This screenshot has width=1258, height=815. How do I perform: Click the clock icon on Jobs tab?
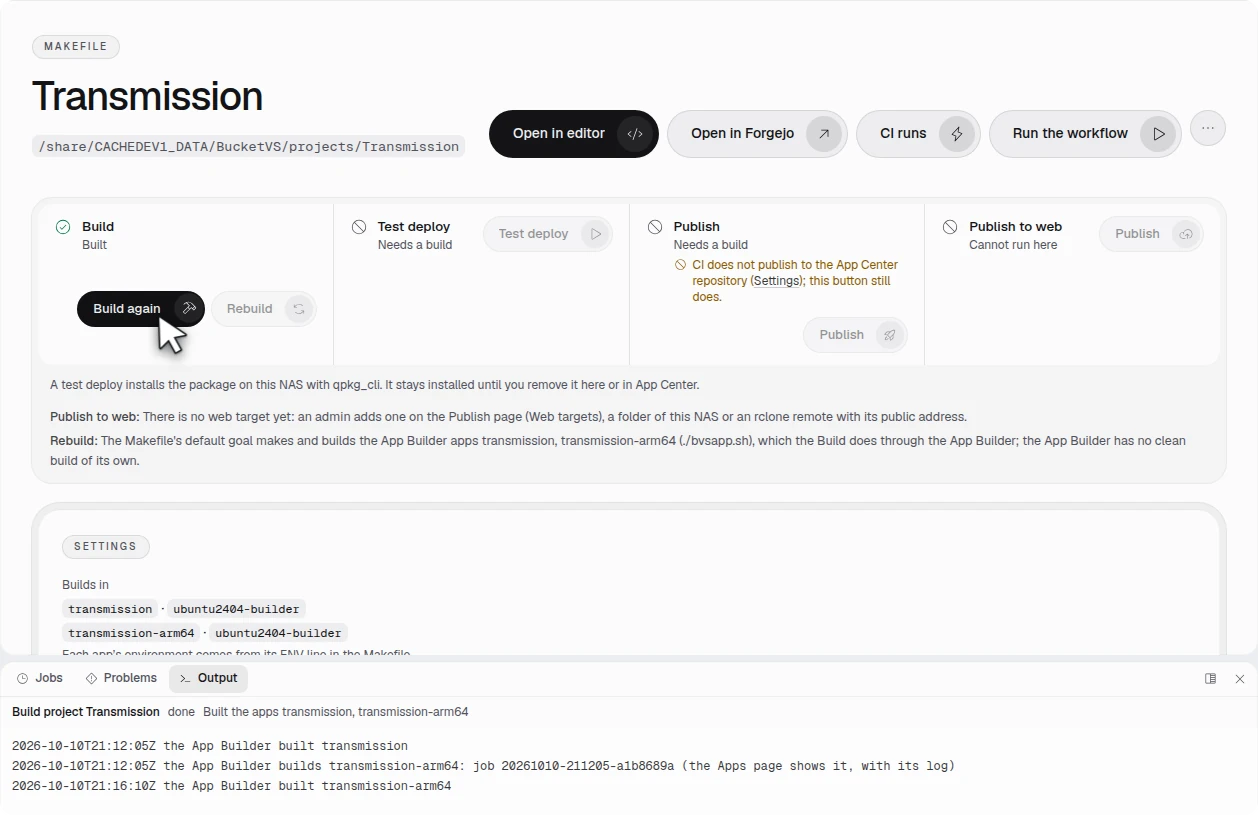tap(23, 678)
